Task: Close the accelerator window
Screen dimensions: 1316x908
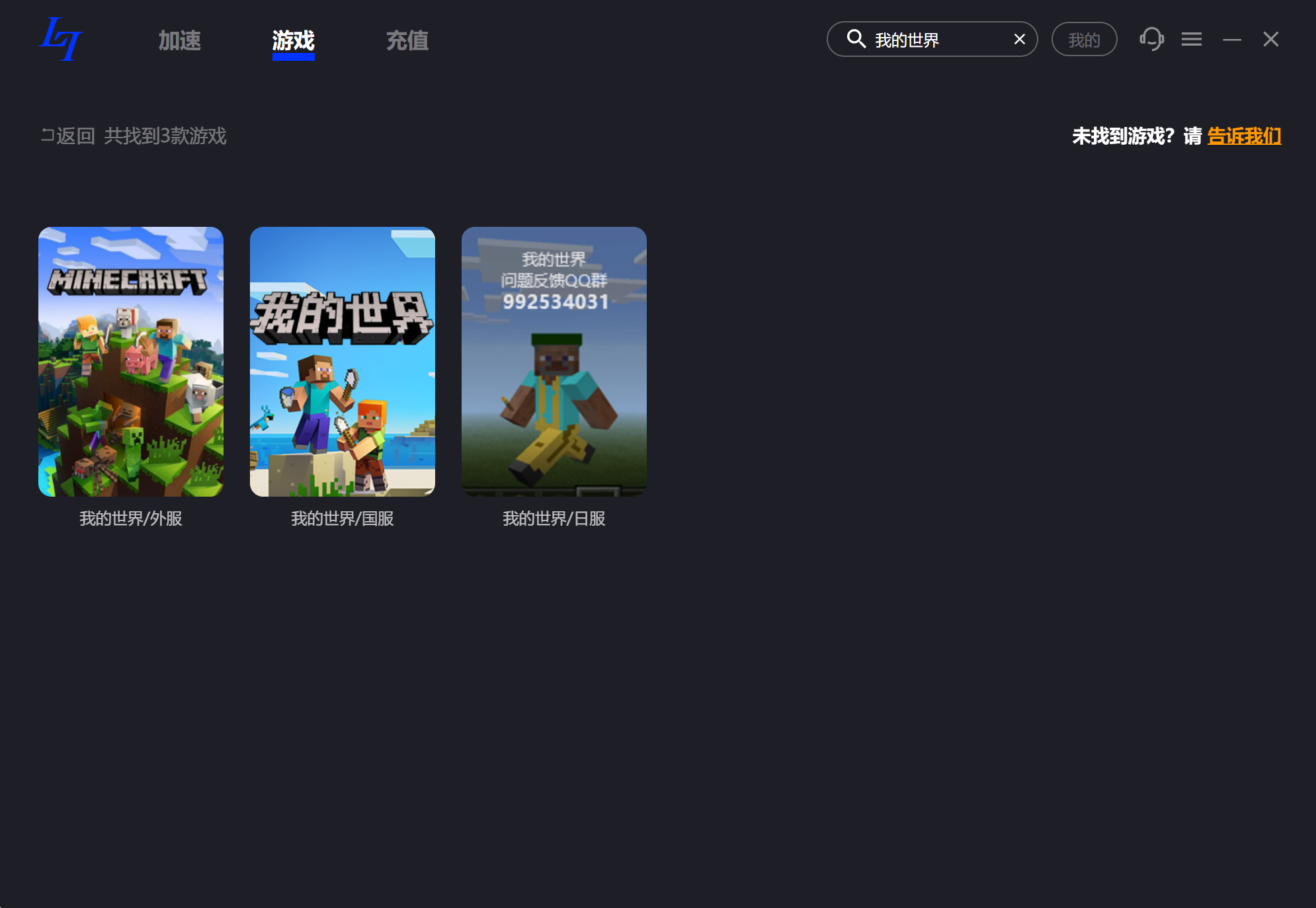Action: coord(1270,40)
